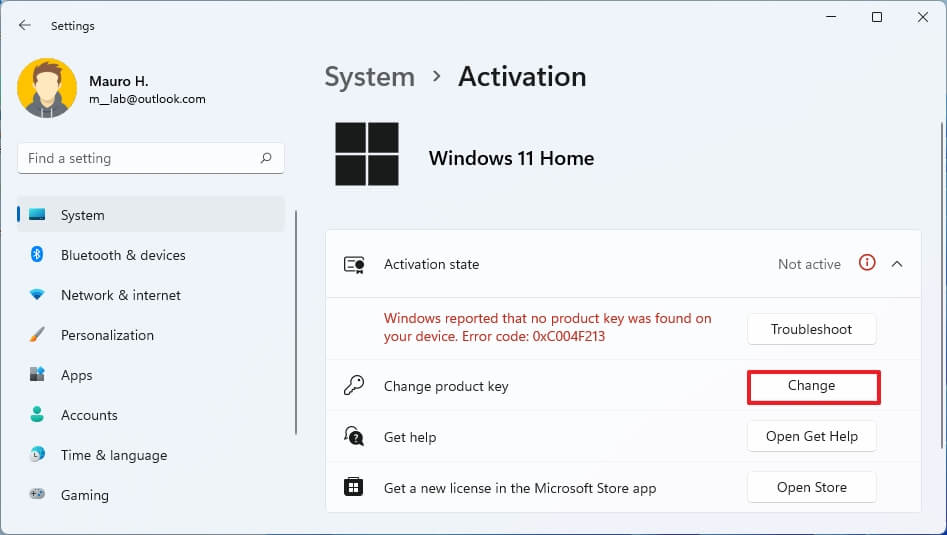The width and height of the screenshot is (947, 535).
Task: Click the Wi-Fi network icon in sidebar
Action: click(x=37, y=295)
